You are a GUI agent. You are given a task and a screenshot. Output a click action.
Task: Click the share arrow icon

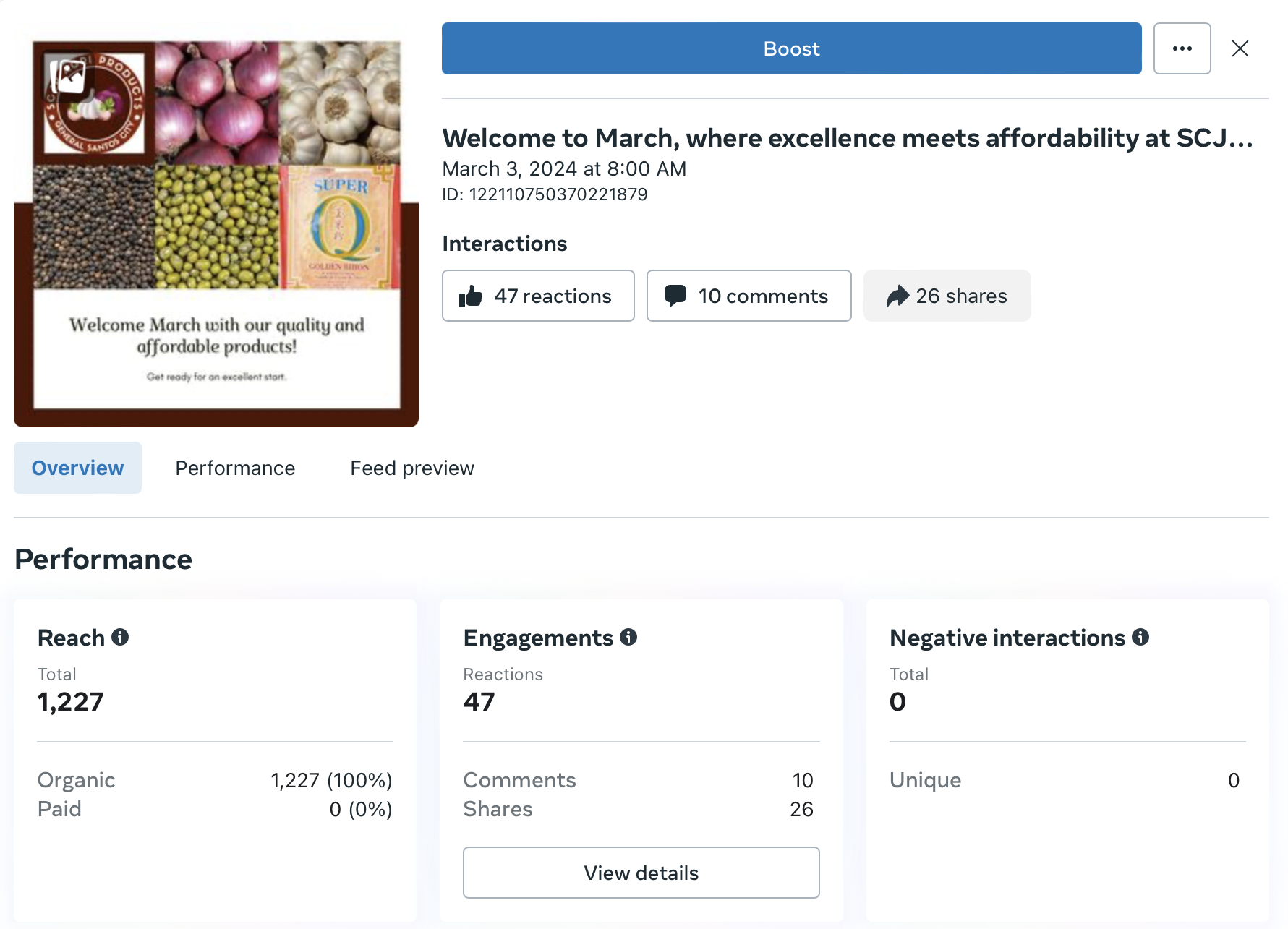tap(897, 296)
